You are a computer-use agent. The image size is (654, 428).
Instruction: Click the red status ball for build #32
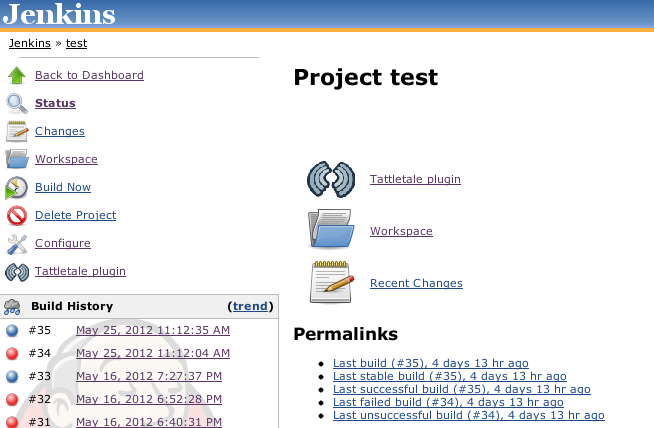point(12,399)
